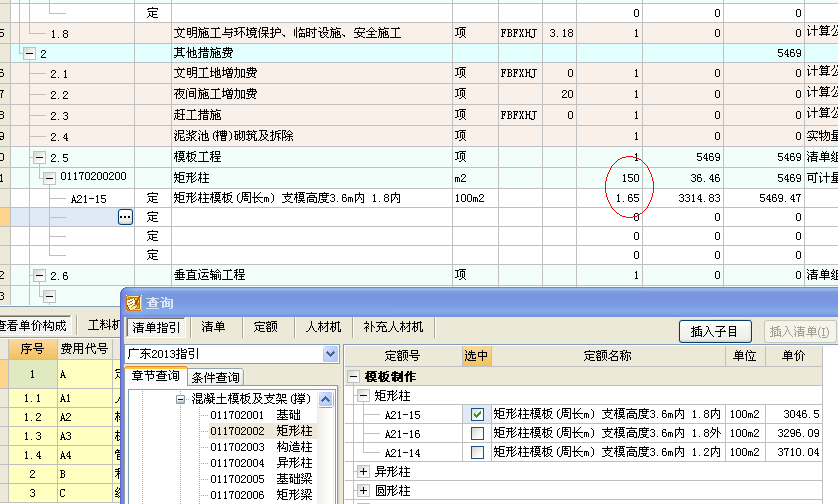The height and width of the screenshot is (504, 838).
Task: Expand the 圆形柱 group
Action: click(x=363, y=491)
